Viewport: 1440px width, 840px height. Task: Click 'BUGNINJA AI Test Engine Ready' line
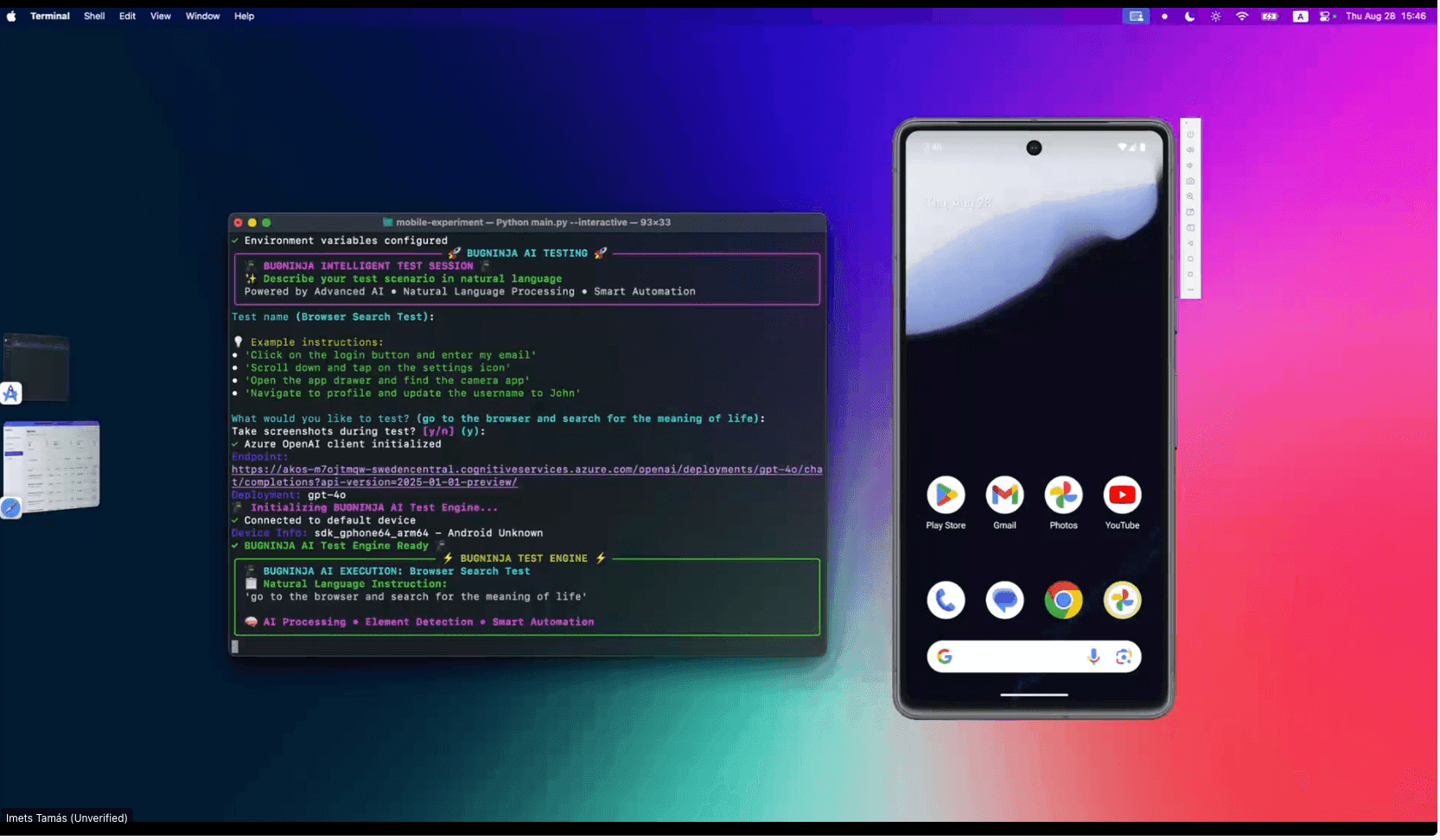click(337, 547)
